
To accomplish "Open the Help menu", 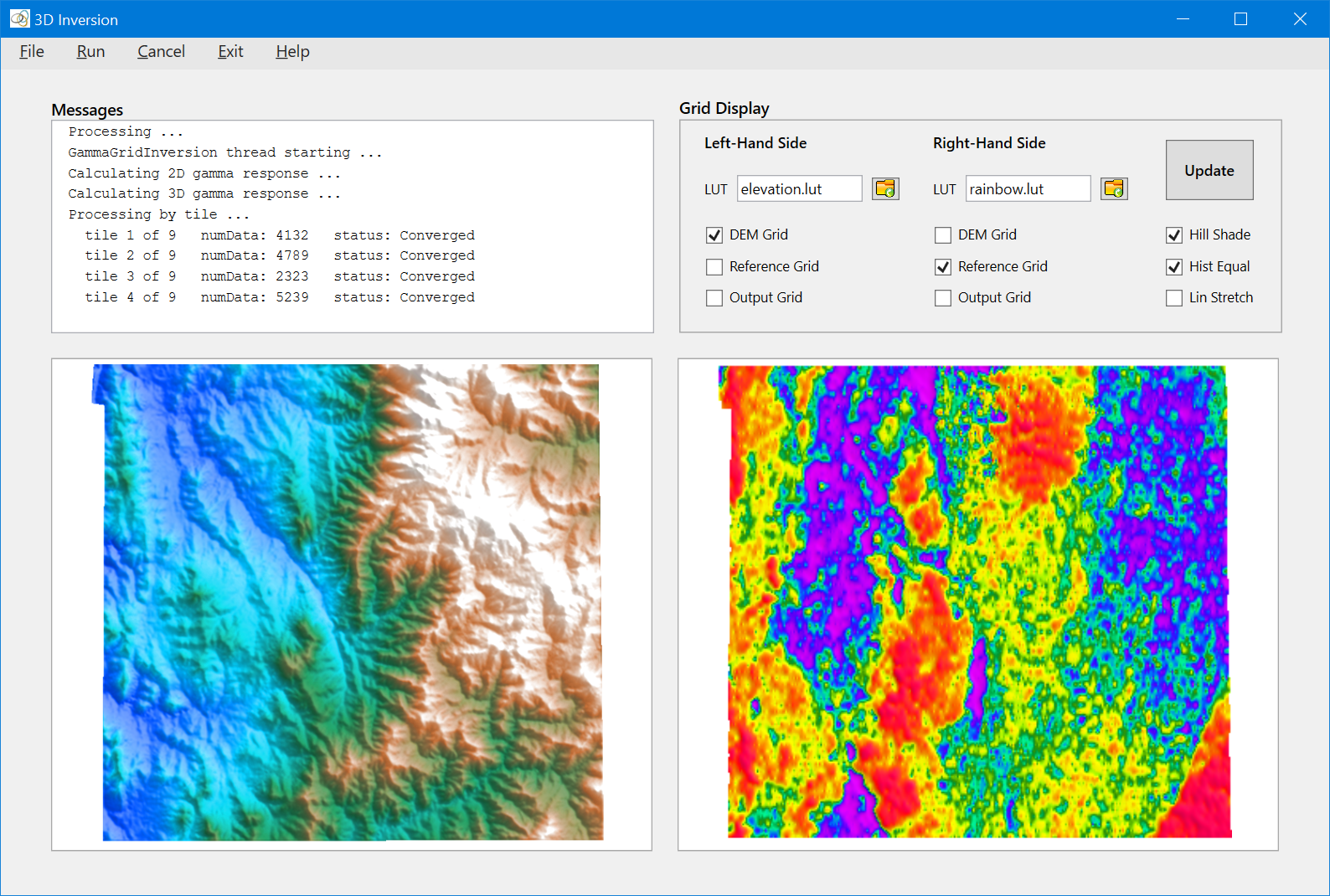I will pos(292,52).
